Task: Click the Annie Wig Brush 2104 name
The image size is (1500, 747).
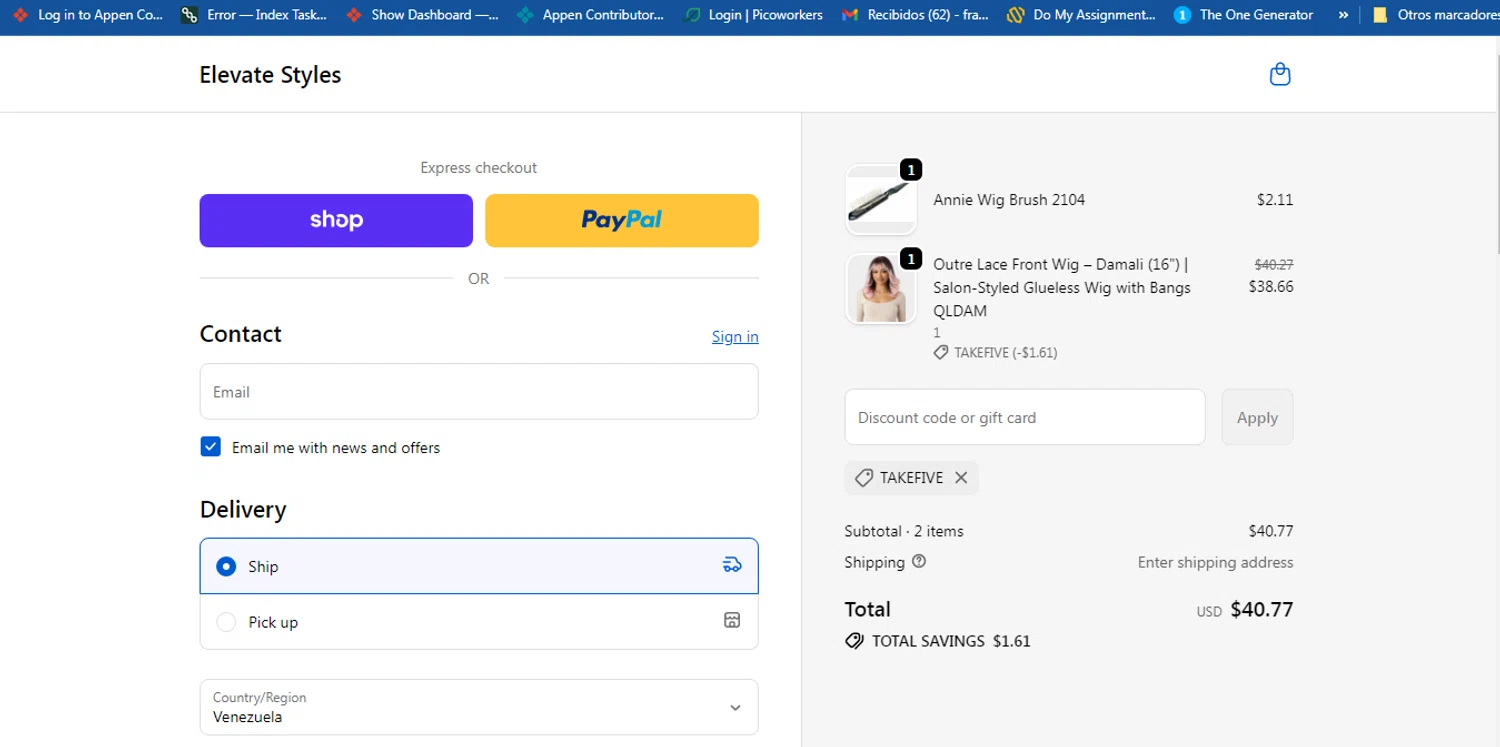Action: [1009, 200]
